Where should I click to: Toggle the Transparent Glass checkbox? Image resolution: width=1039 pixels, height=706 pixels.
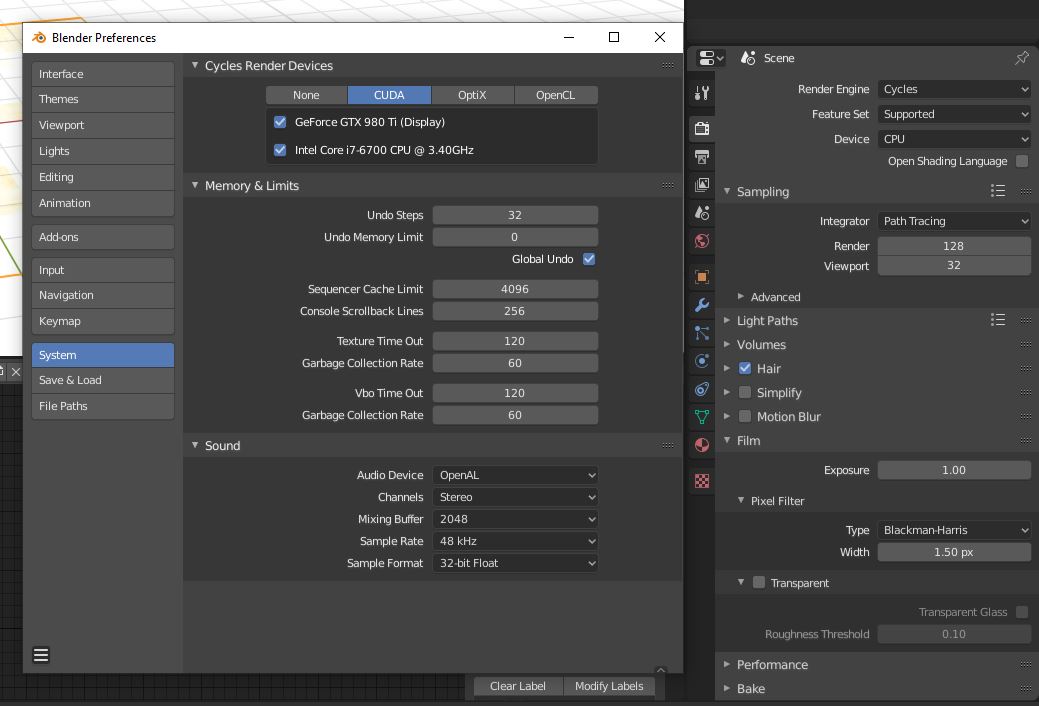[1022, 612]
